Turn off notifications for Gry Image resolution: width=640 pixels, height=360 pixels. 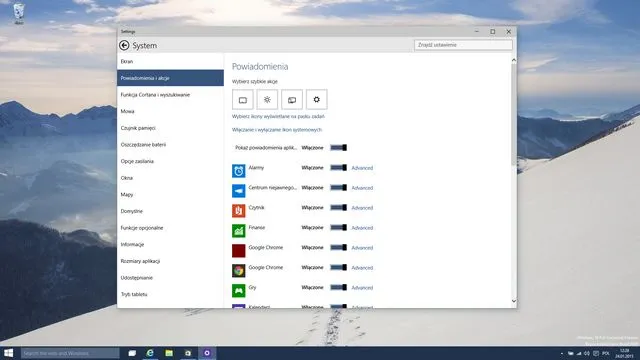coord(338,288)
